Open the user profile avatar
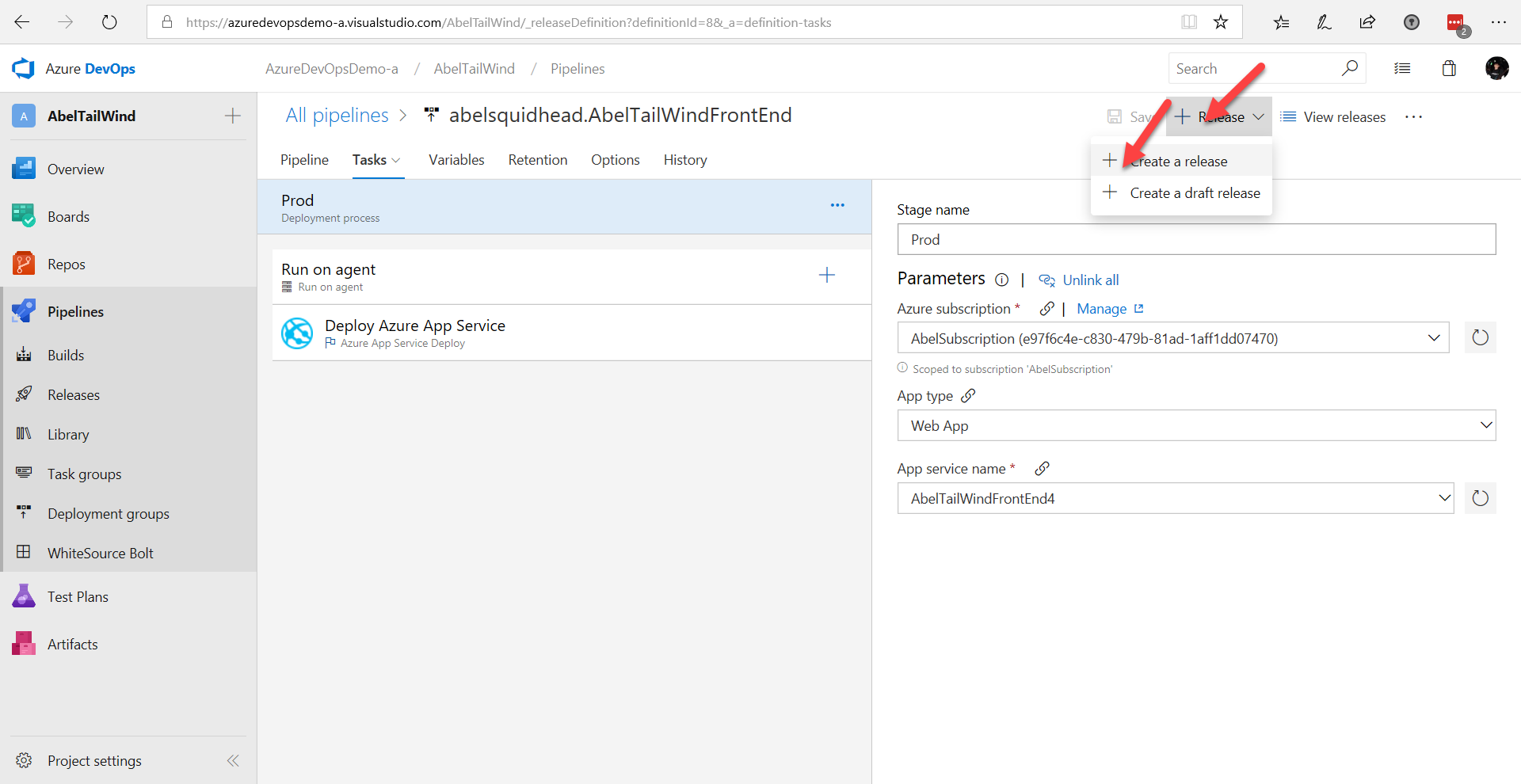This screenshot has height=784, width=1521. click(x=1496, y=69)
